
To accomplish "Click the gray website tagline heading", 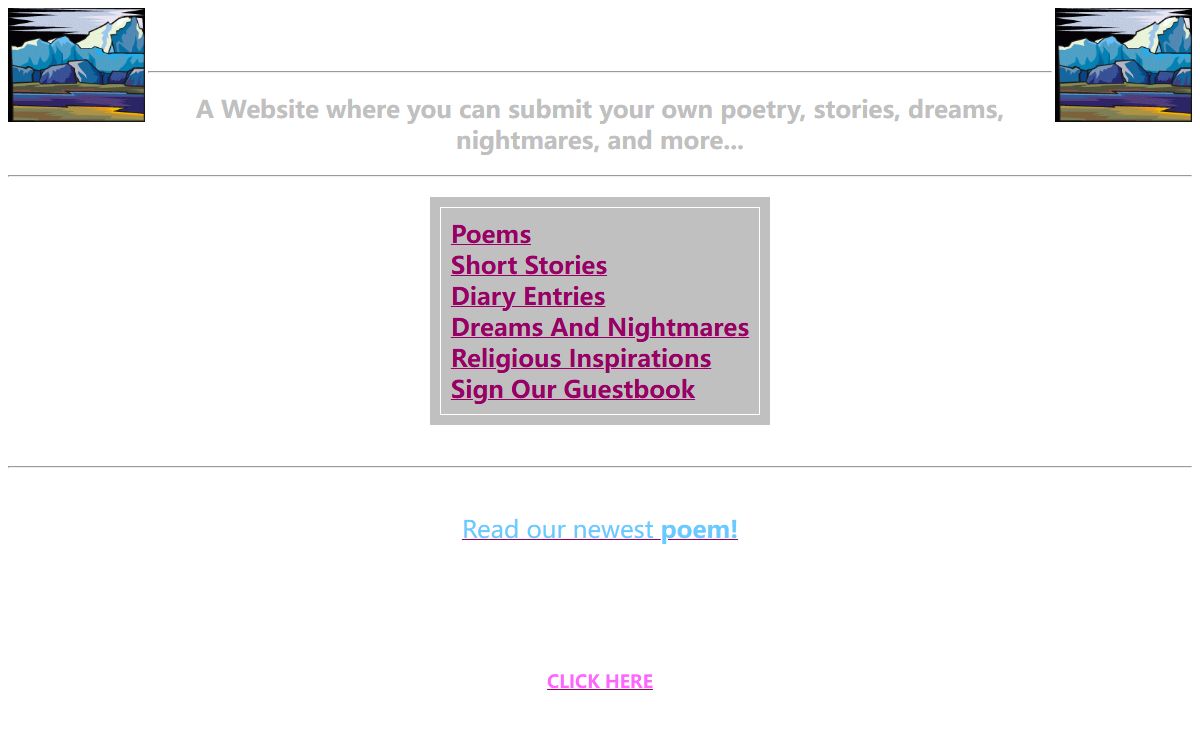I will (600, 125).
